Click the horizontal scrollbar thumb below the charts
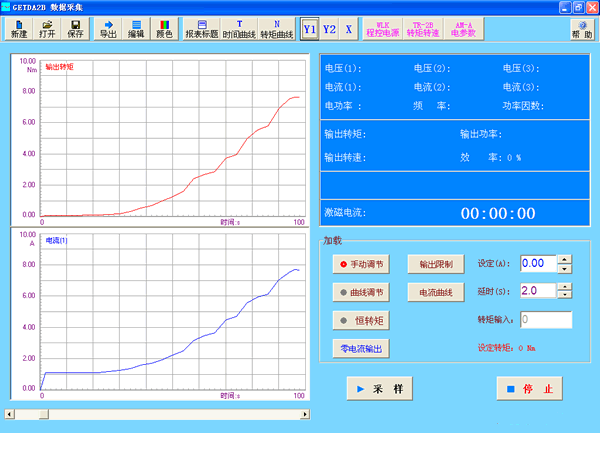The width and height of the screenshot is (600, 450). click(42, 413)
